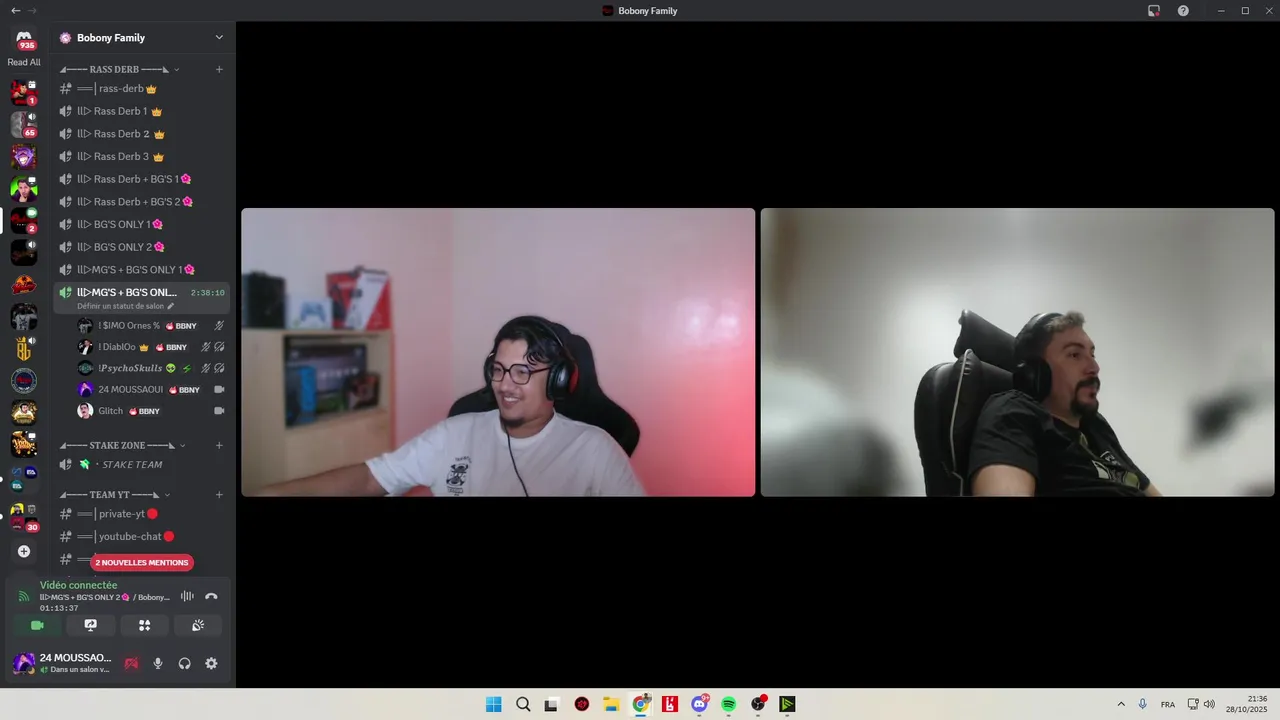Open Chrome from taskbar
The width and height of the screenshot is (1280, 720).
click(x=641, y=704)
